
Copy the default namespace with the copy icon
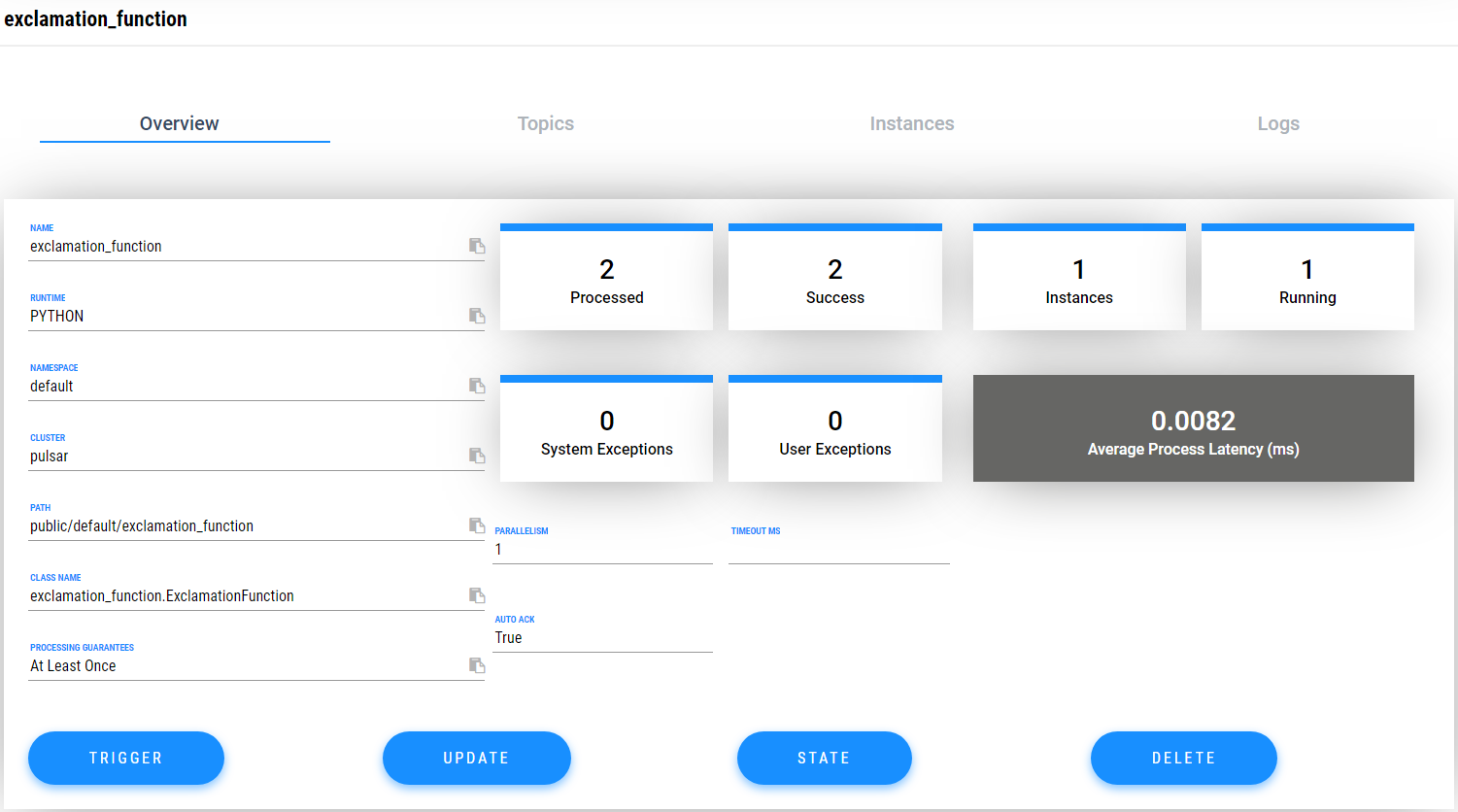click(477, 386)
